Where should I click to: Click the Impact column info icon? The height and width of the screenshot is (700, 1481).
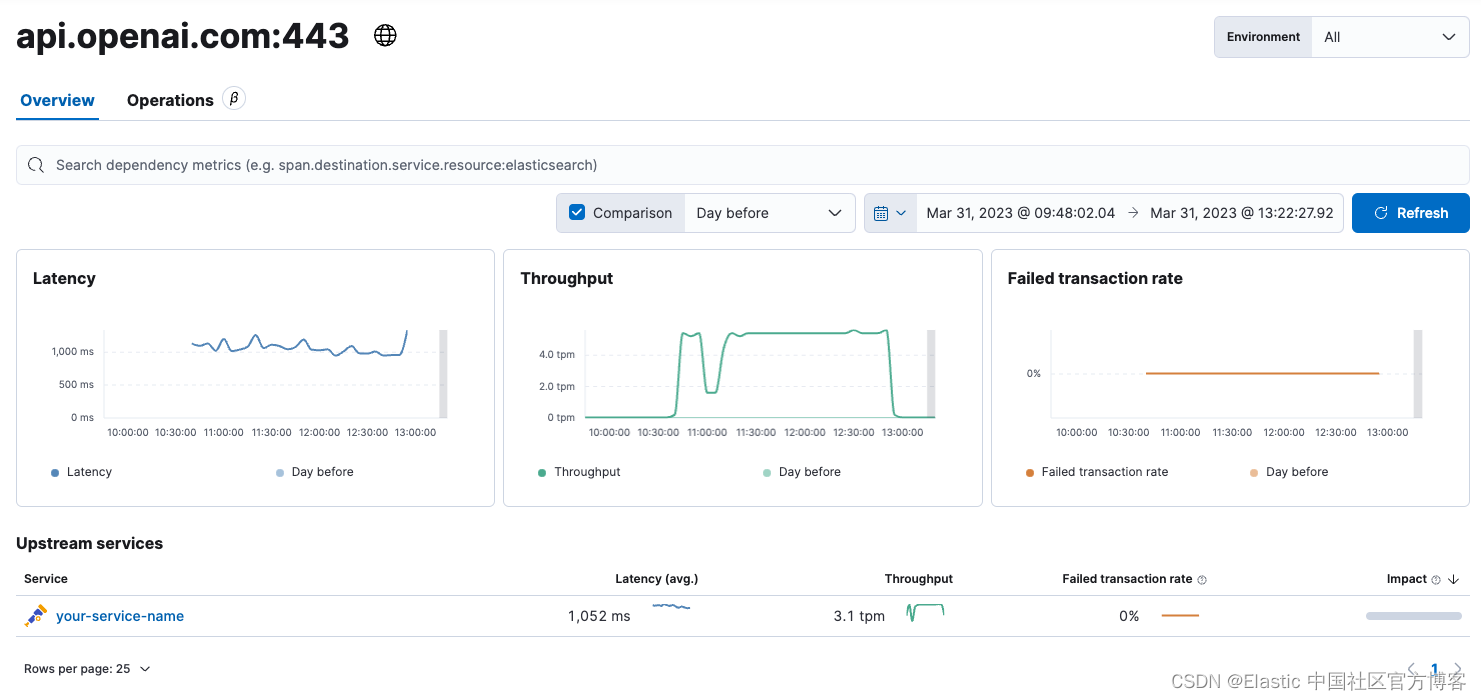[1436, 580]
